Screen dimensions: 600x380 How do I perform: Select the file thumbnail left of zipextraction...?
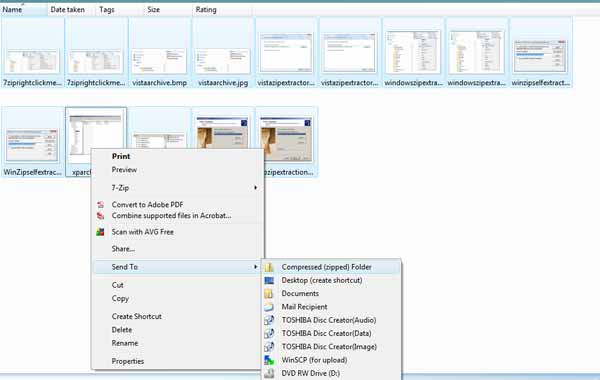(x=223, y=132)
